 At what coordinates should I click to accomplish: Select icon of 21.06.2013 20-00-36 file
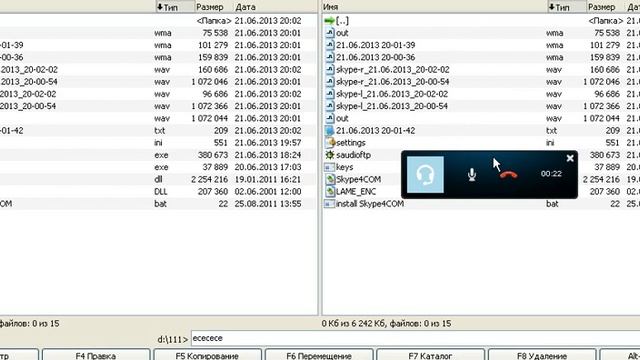329,58
